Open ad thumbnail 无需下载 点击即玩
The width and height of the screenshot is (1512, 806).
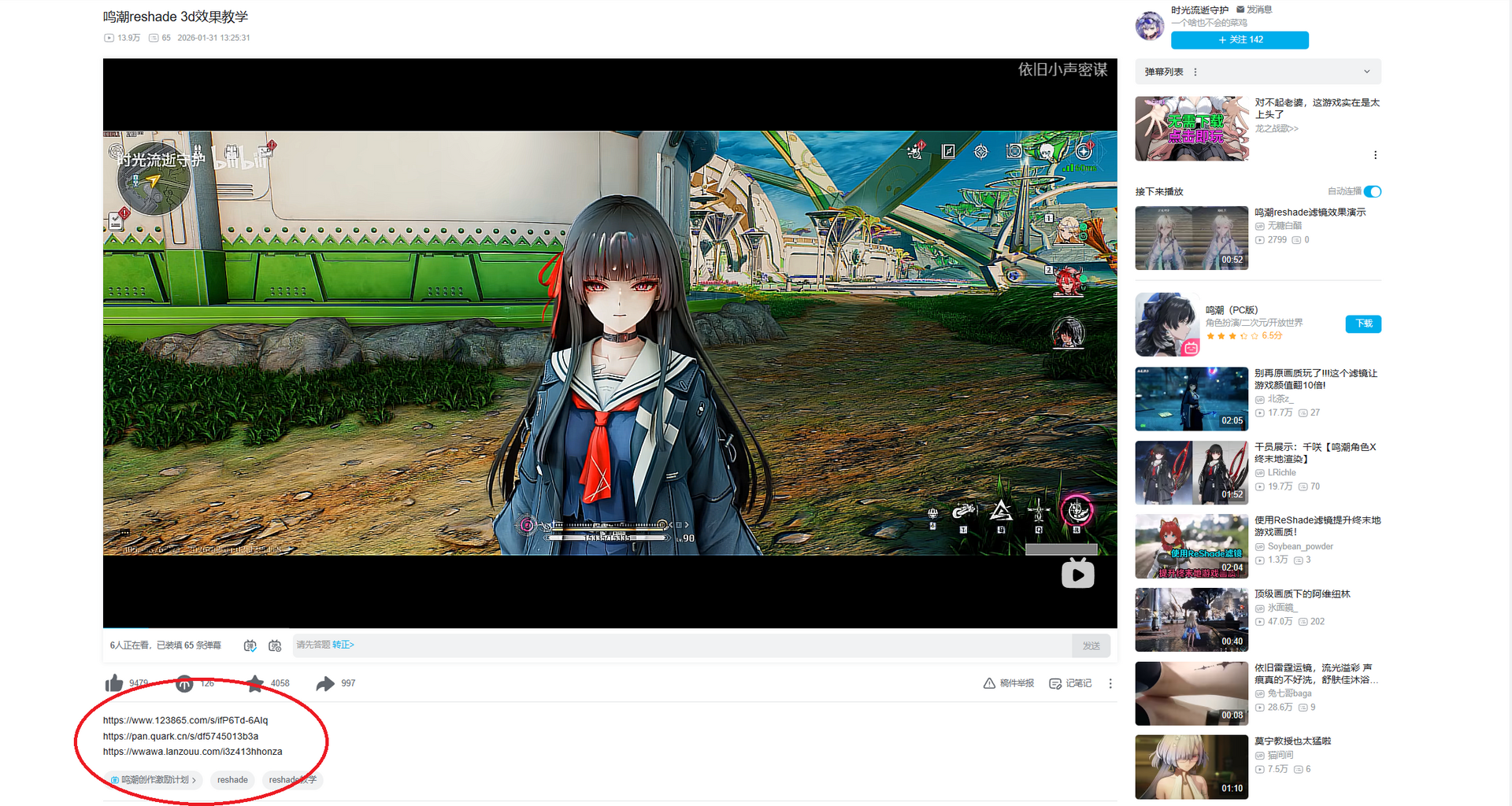pos(1191,128)
